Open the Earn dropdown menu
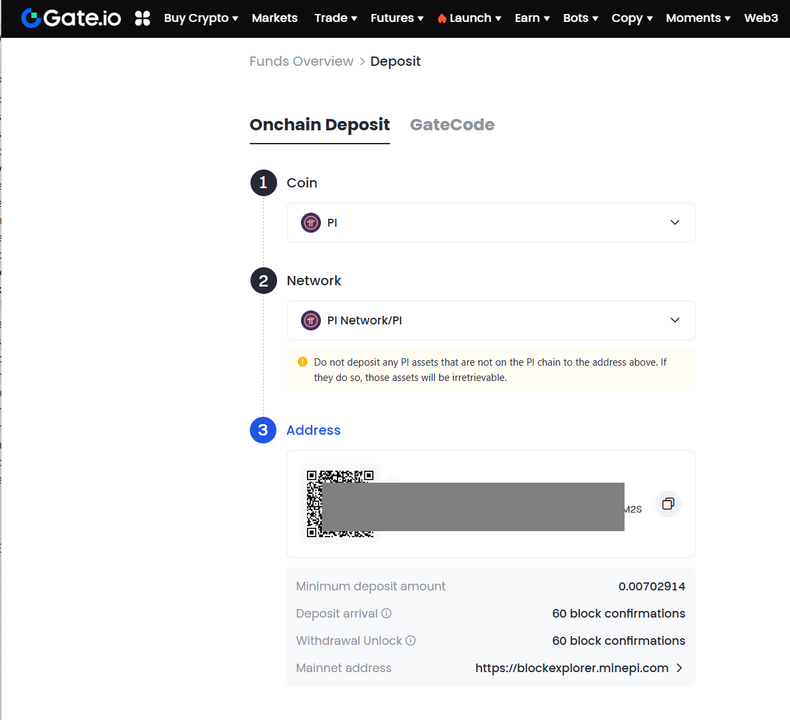The height and width of the screenshot is (720, 790). 532,18
